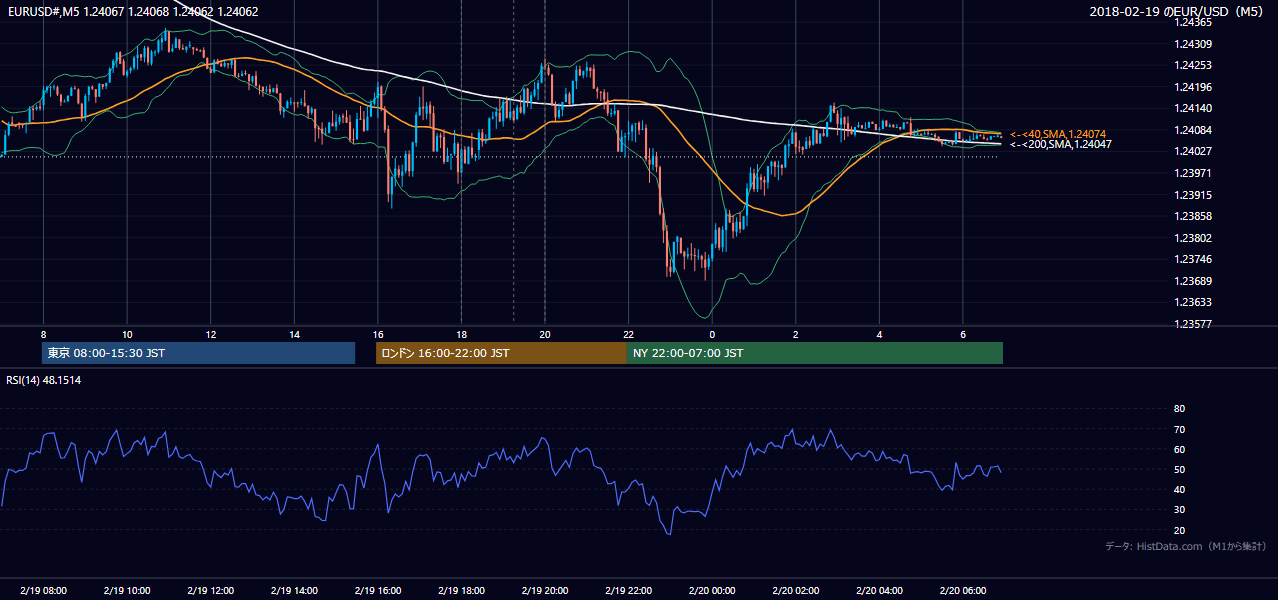
Task: Click the 2/19 10:00 time label
Action: click(x=127, y=591)
